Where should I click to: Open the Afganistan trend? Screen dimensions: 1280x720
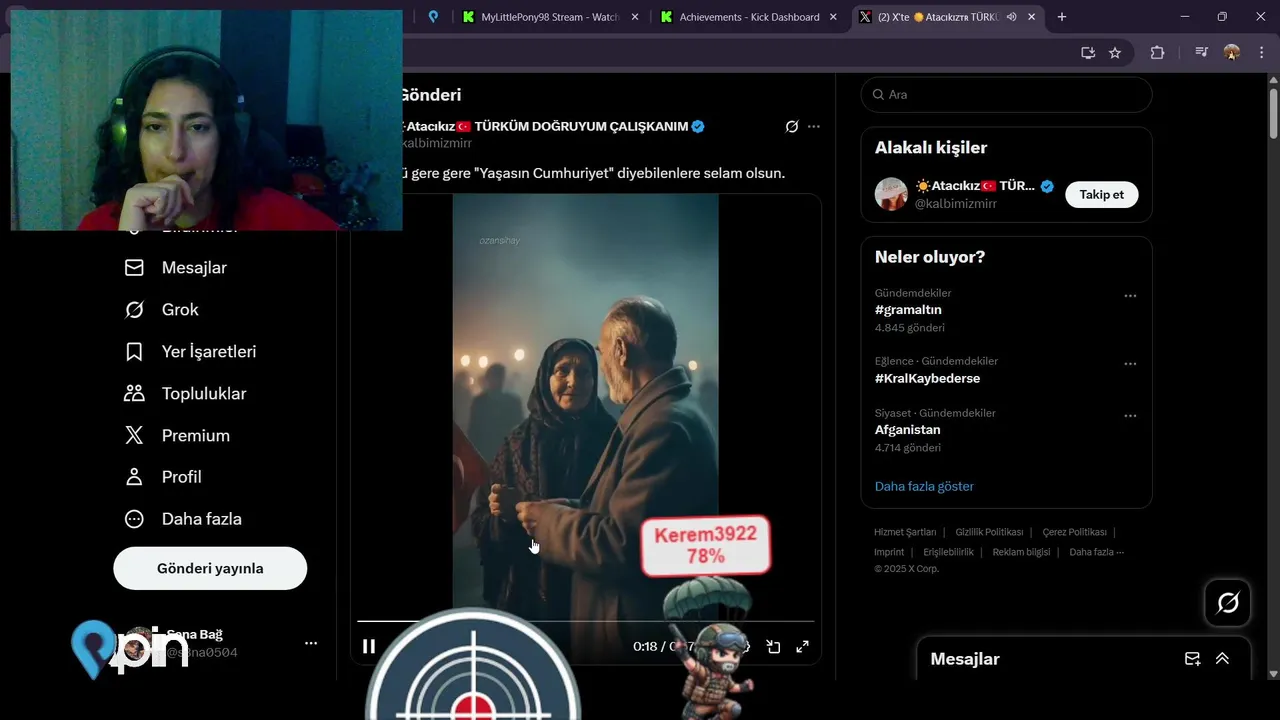pos(907,430)
